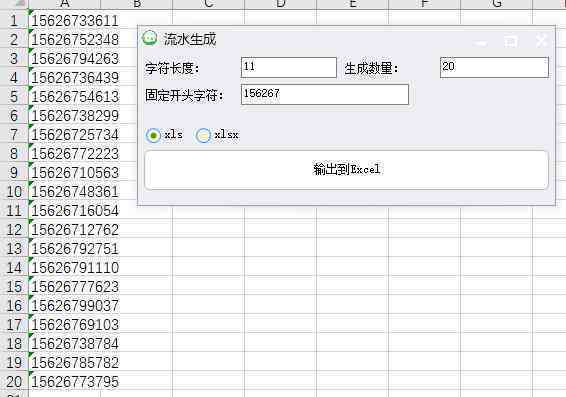Select column G header
The width and height of the screenshot is (566, 397).
click(x=497, y=4)
